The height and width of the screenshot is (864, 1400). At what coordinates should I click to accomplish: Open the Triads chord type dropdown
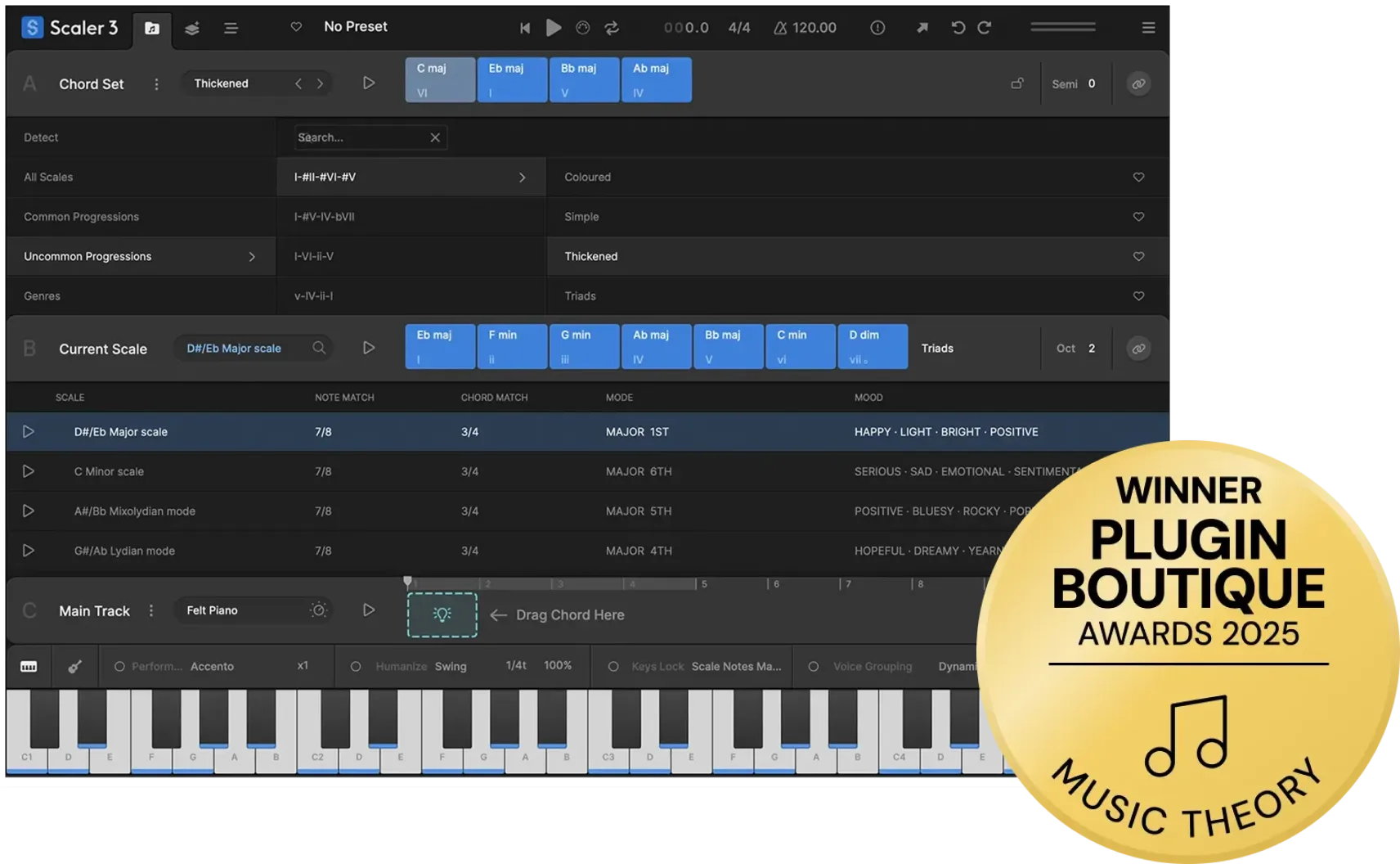point(937,349)
